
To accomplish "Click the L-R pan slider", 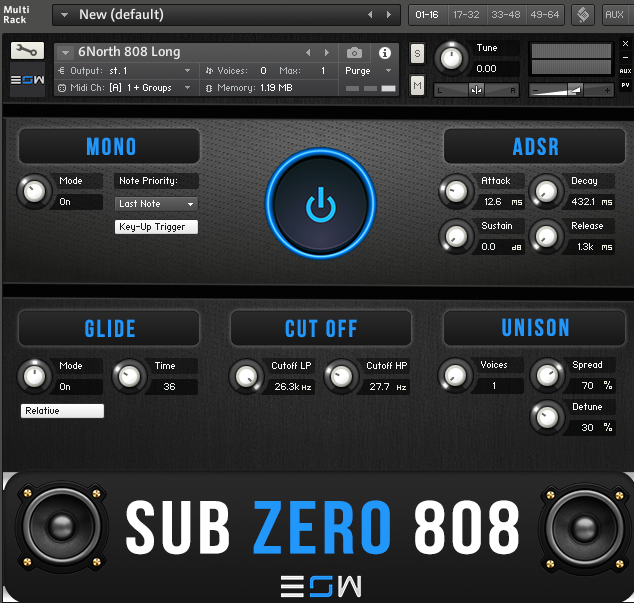I will click(476, 90).
